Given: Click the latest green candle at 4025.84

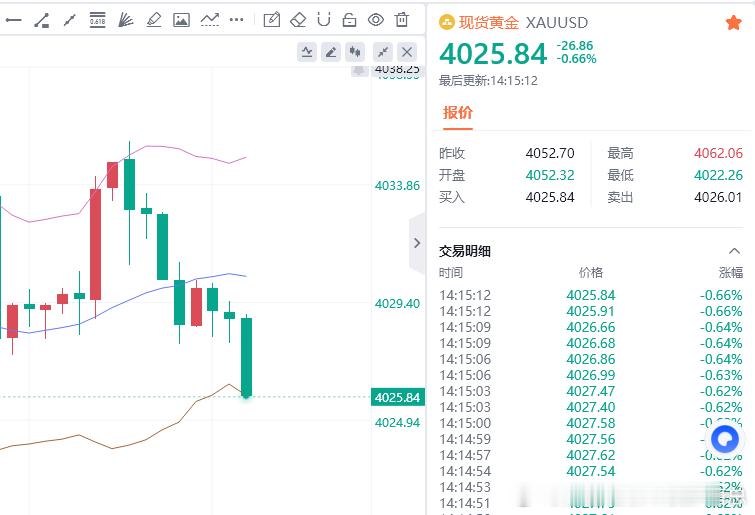Looking at the screenshot, I should (247, 357).
